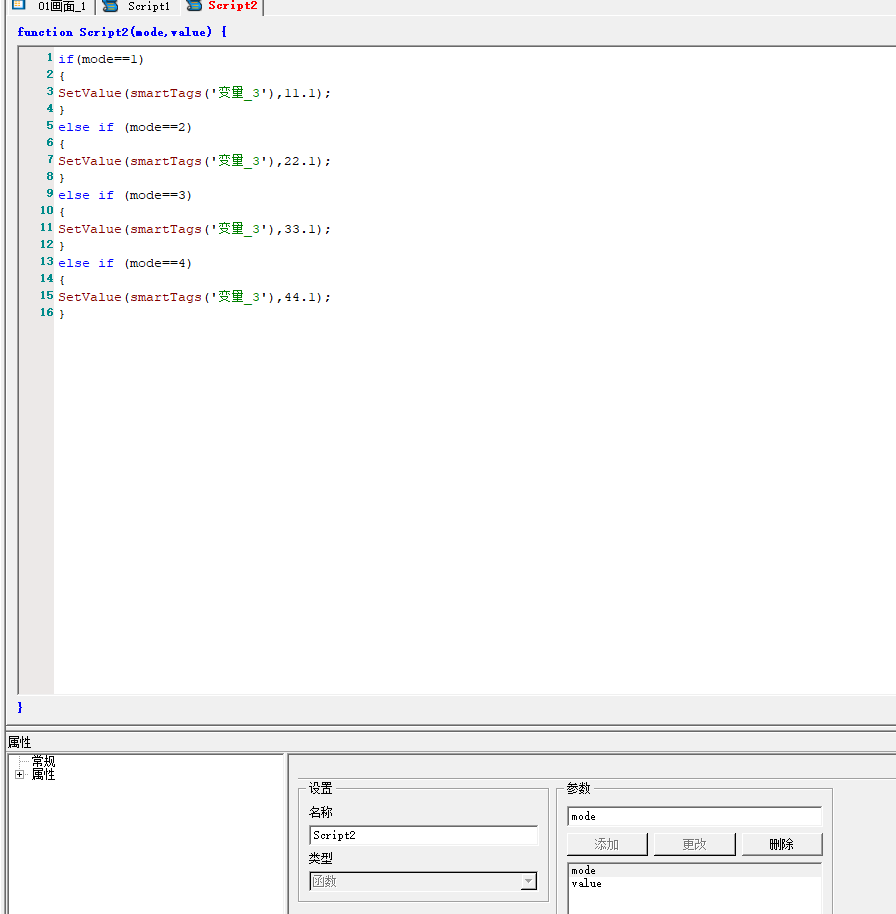Click the 01画面_1 screen icon

pos(19,5)
